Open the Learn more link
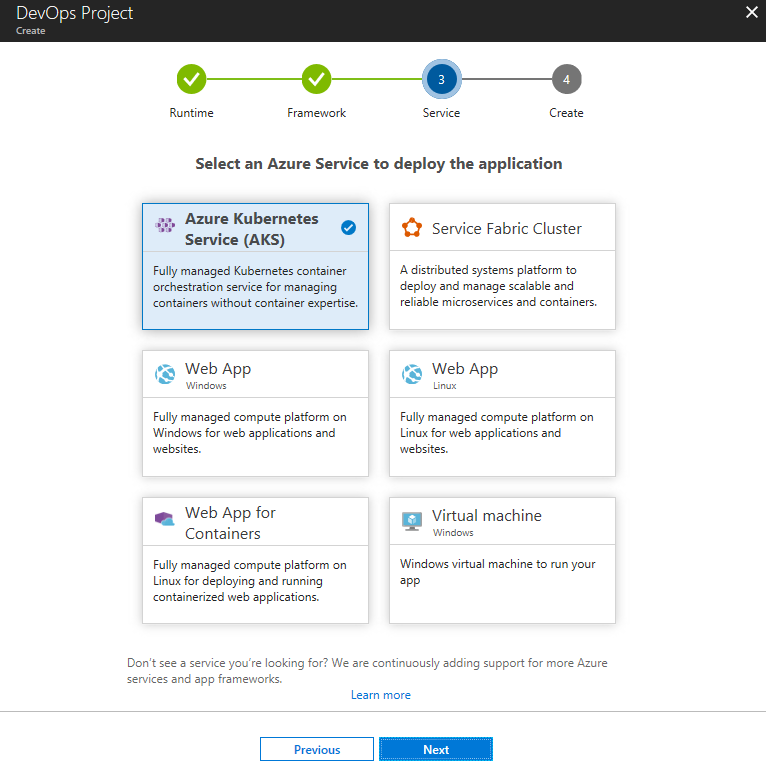 point(381,695)
